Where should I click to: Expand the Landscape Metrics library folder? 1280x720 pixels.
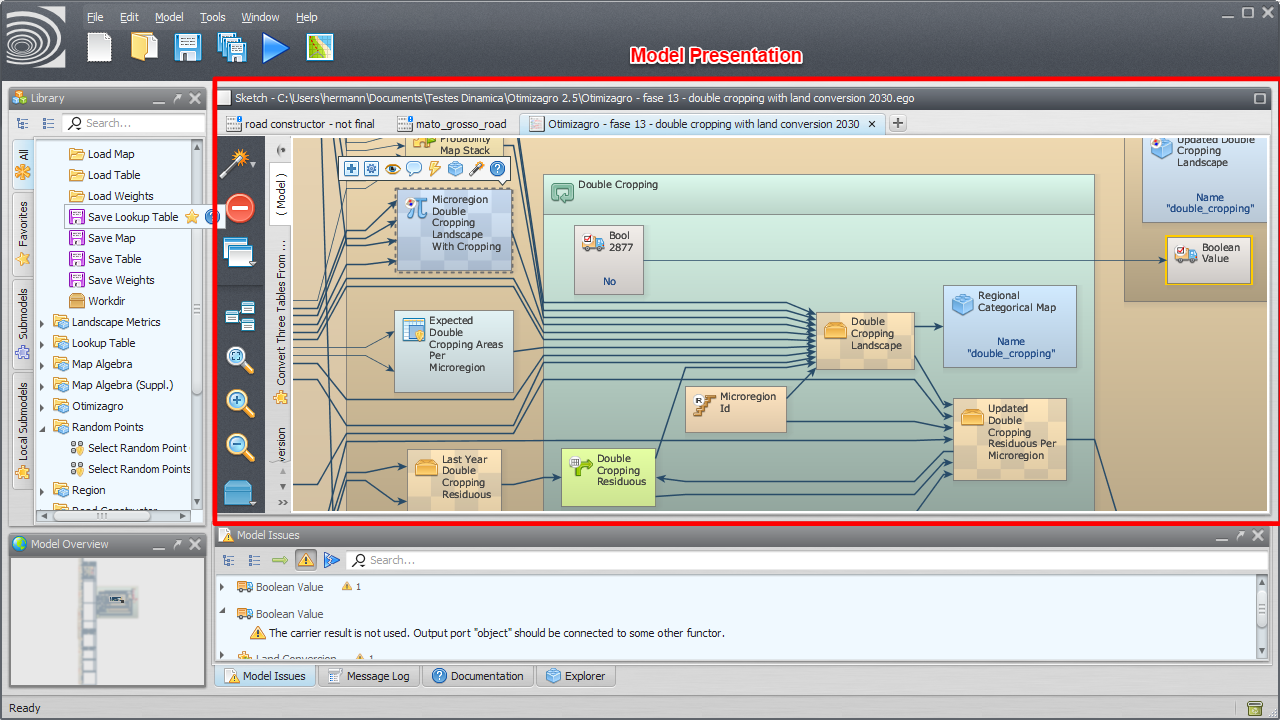pyautogui.click(x=42, y=323)
